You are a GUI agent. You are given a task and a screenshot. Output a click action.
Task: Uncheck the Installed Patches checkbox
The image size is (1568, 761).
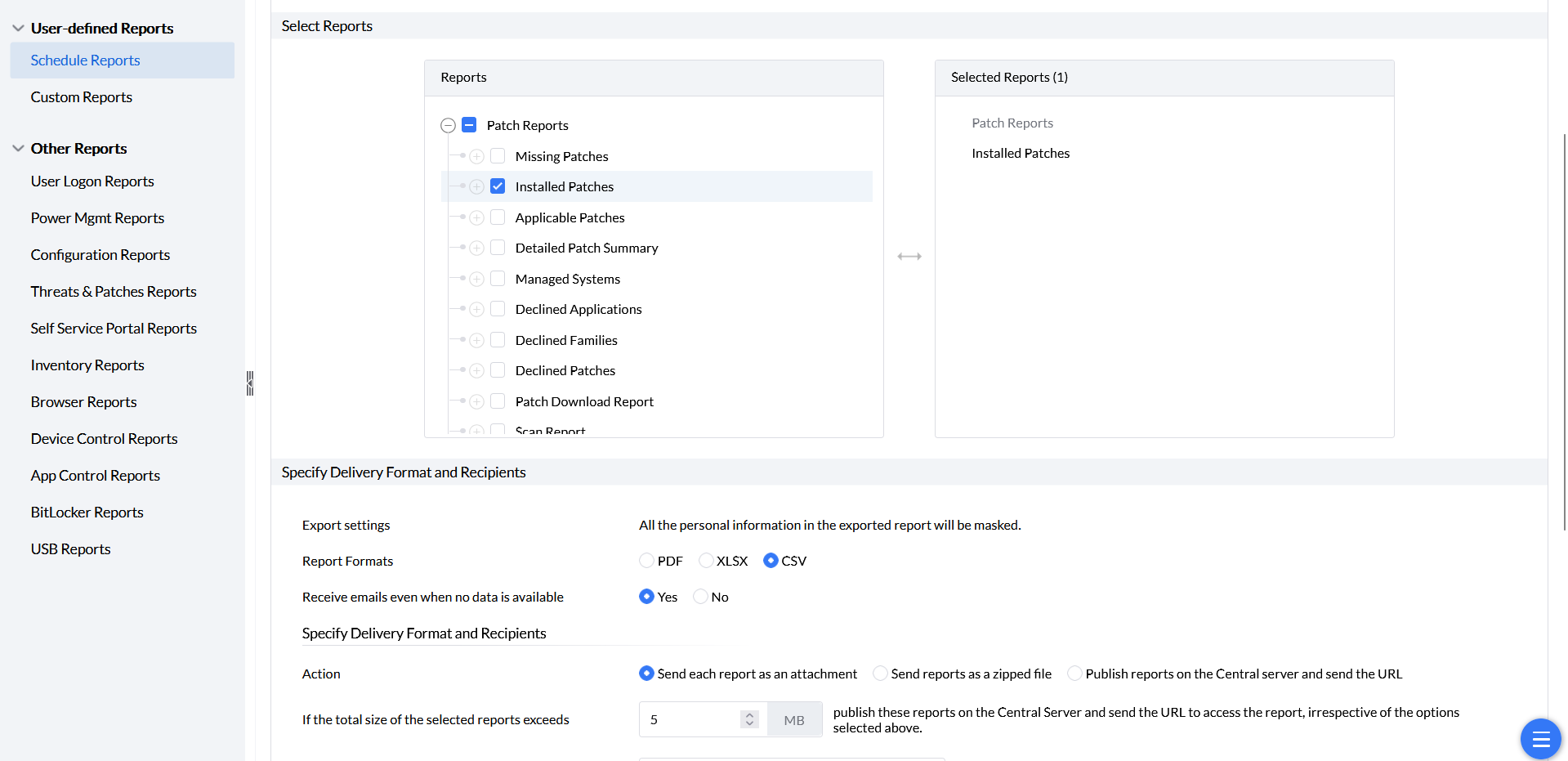498,186
